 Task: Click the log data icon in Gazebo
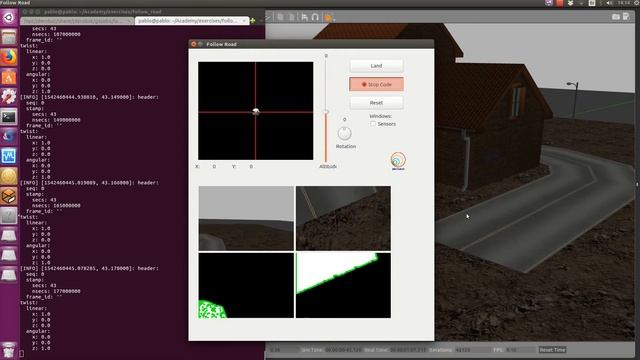pyautogui.click(x=626, y=17)
